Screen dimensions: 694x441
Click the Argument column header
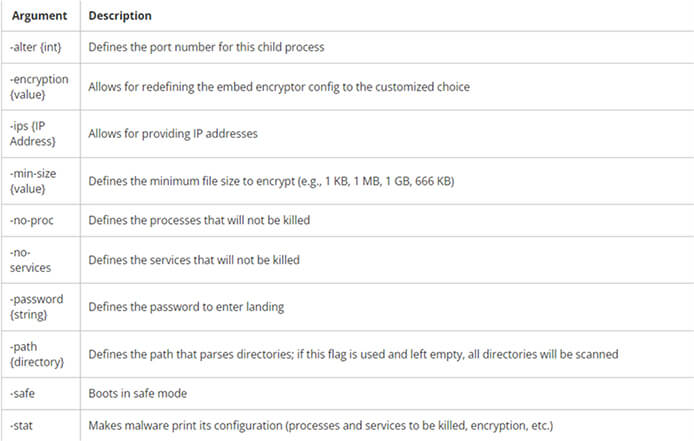click(39, 15)
